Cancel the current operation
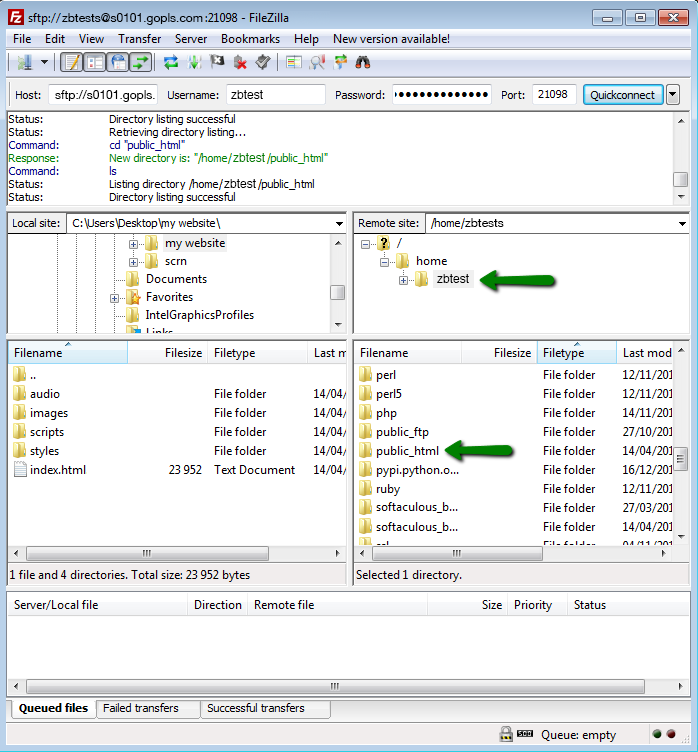The image size is (698, 752). (217, 62)
